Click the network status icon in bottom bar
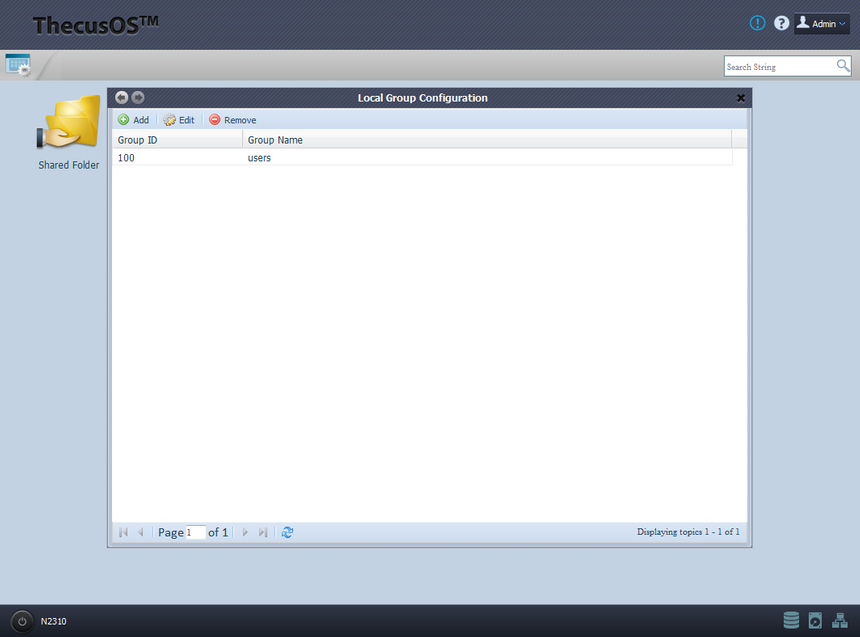This screenshot has height=637, width=860. click(839, 620)
